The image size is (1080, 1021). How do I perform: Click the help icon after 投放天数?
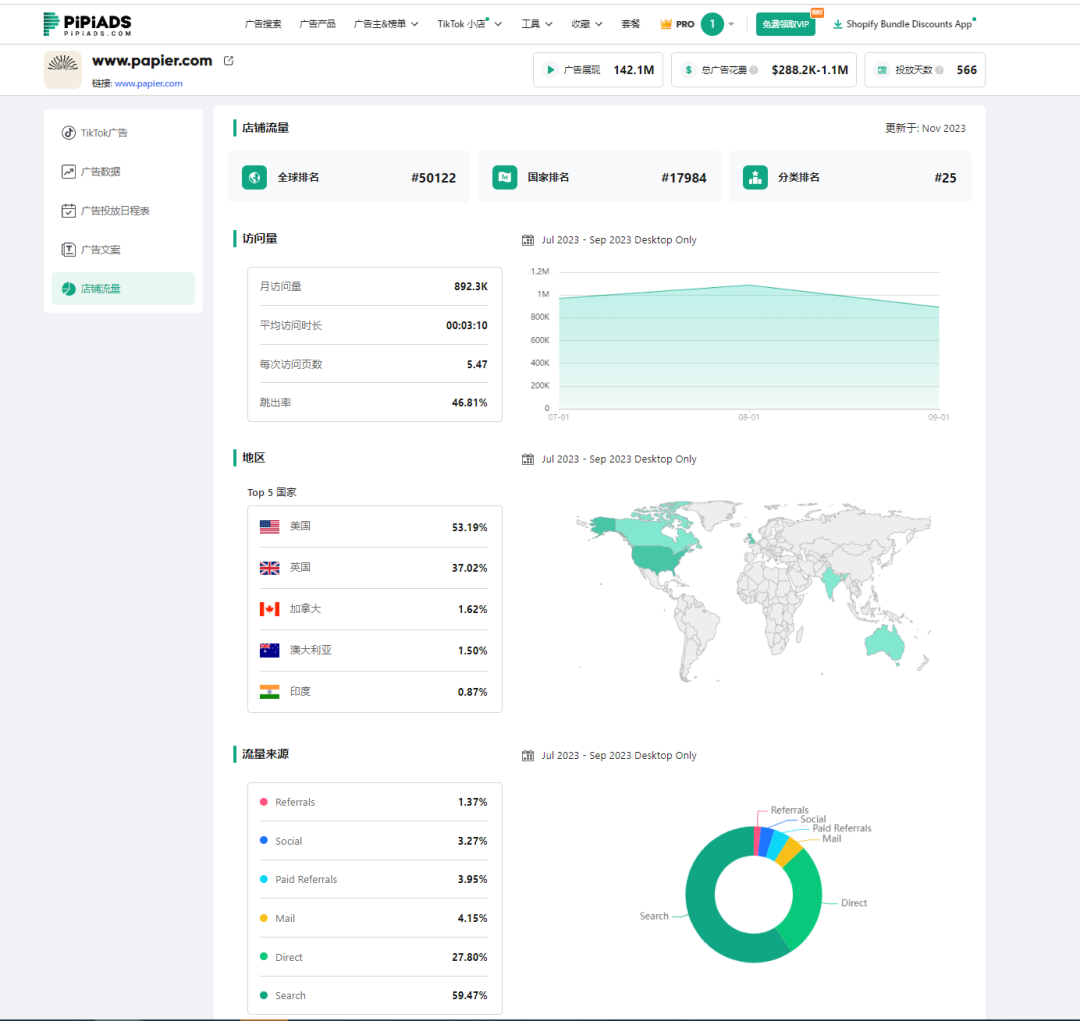pyautogui.click(x=939, y=70)
